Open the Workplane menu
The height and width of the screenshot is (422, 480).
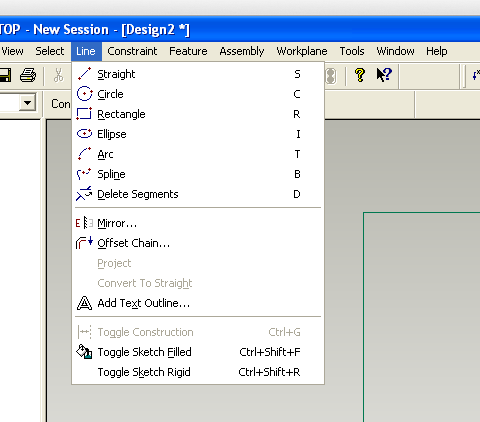click(302, 51)
